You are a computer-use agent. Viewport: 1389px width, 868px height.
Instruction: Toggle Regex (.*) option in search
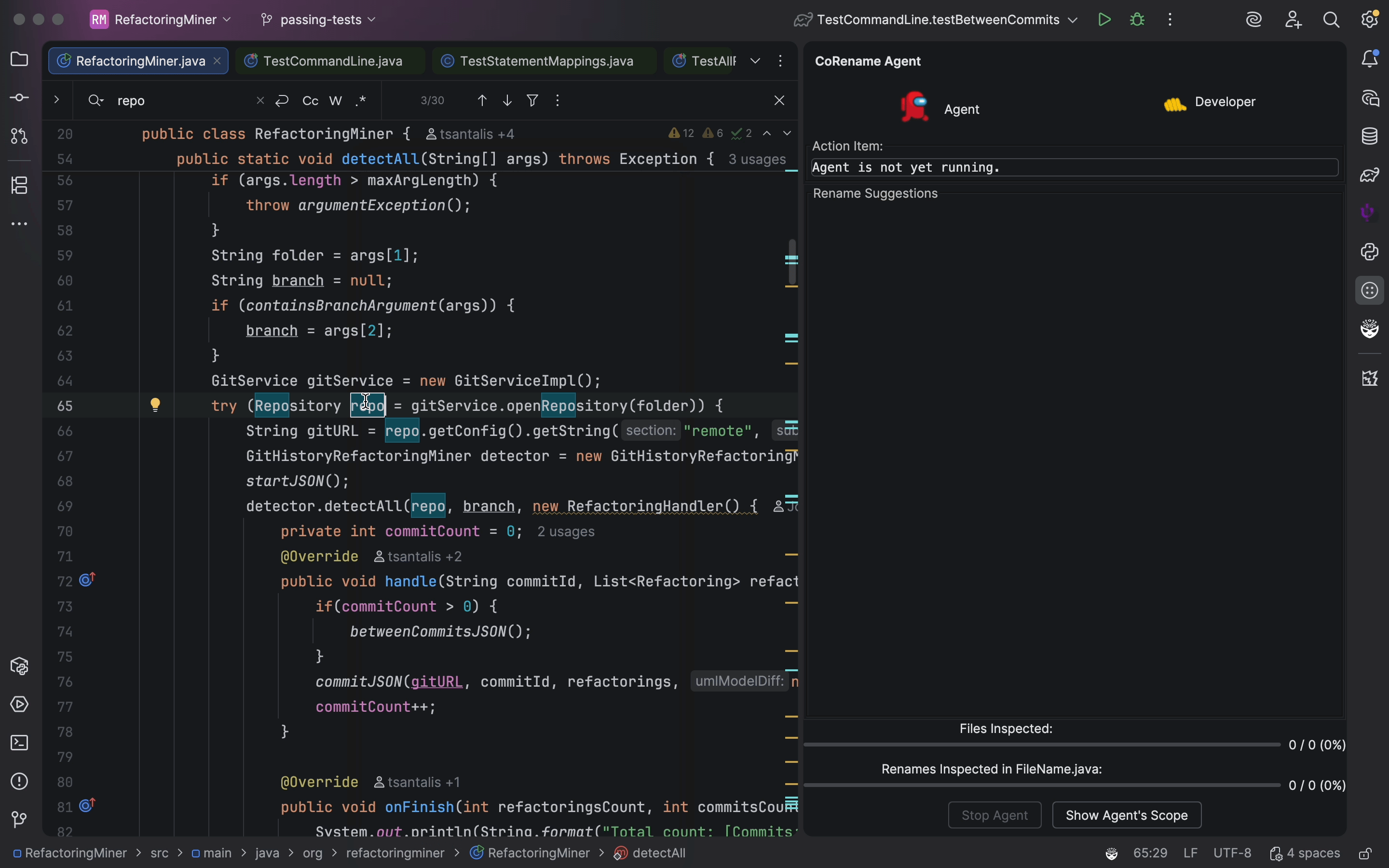361,101
